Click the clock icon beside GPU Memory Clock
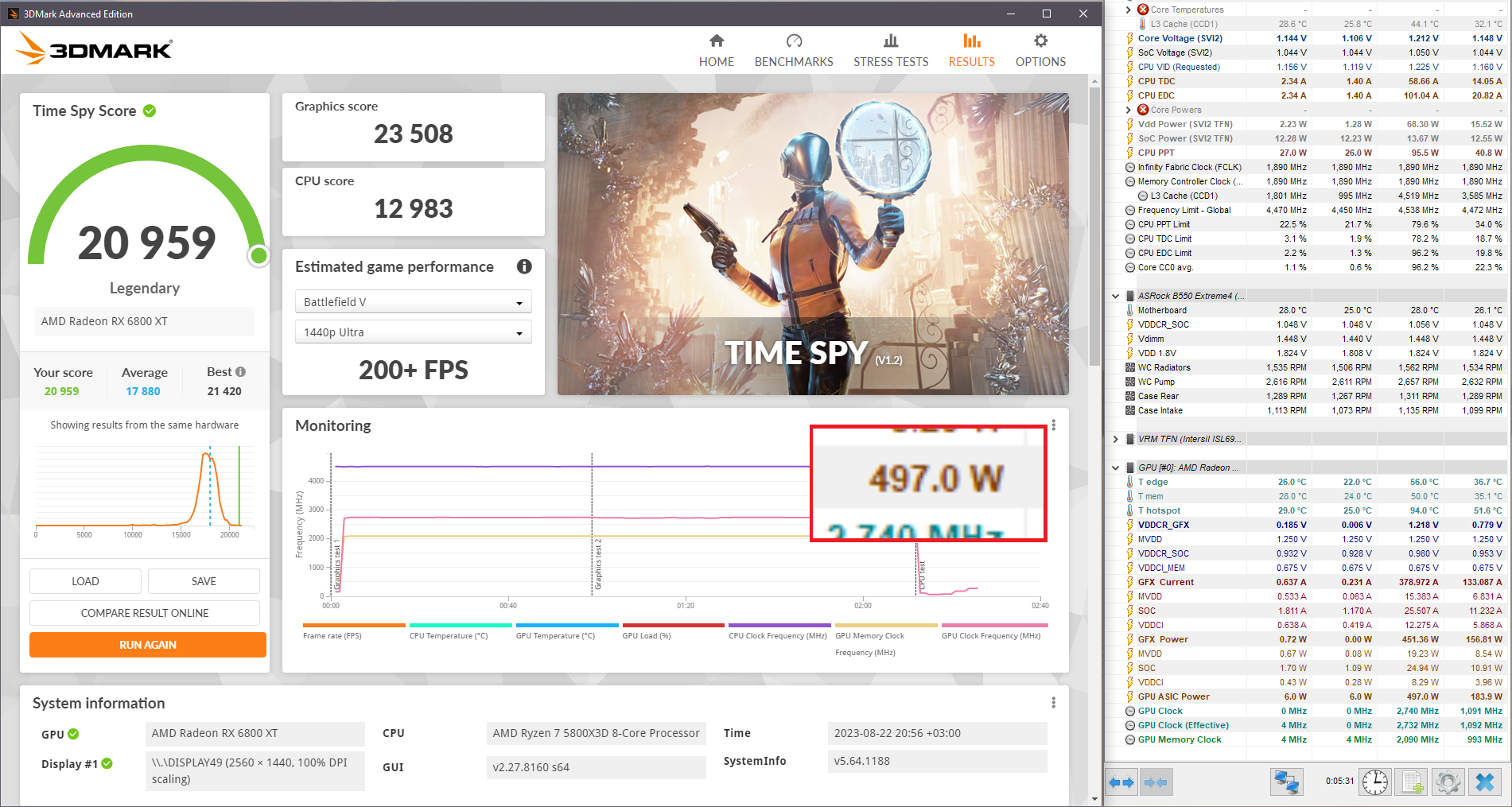 pyautogui.click(x=1129, y=739)
